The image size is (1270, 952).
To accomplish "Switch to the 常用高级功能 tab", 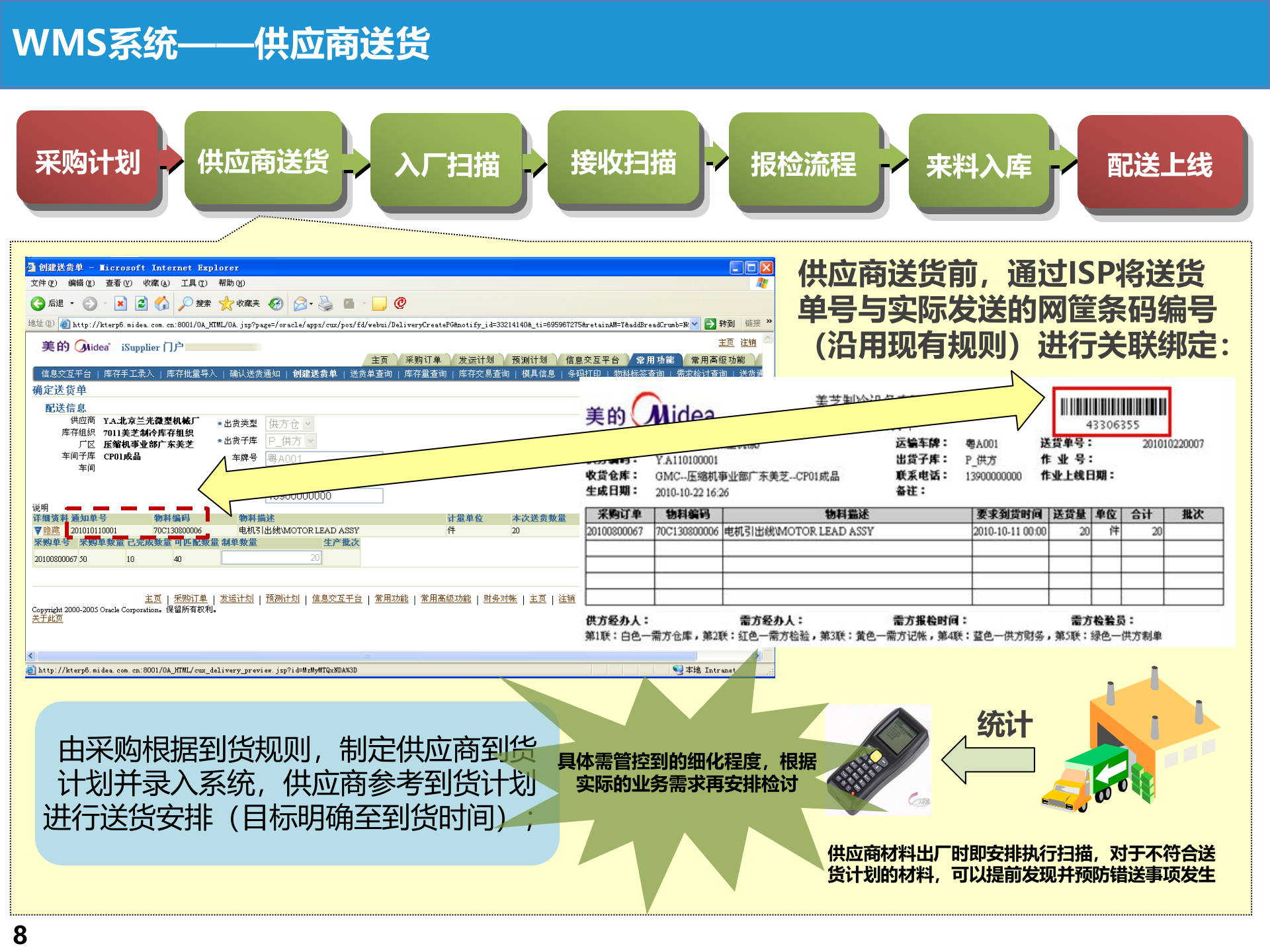I will 718,359.
